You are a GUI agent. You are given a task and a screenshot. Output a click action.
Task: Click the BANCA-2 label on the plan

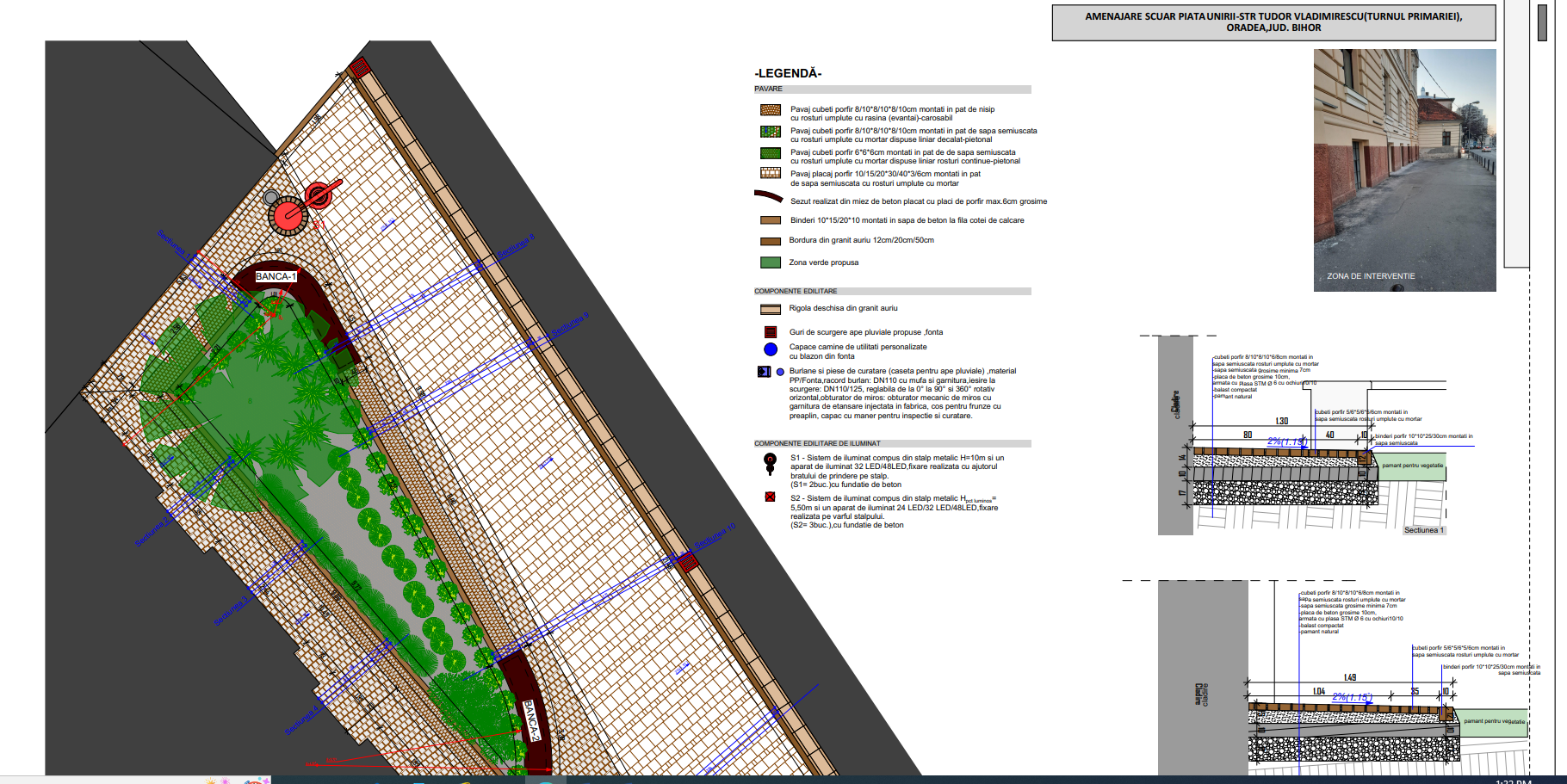[531, 721]
